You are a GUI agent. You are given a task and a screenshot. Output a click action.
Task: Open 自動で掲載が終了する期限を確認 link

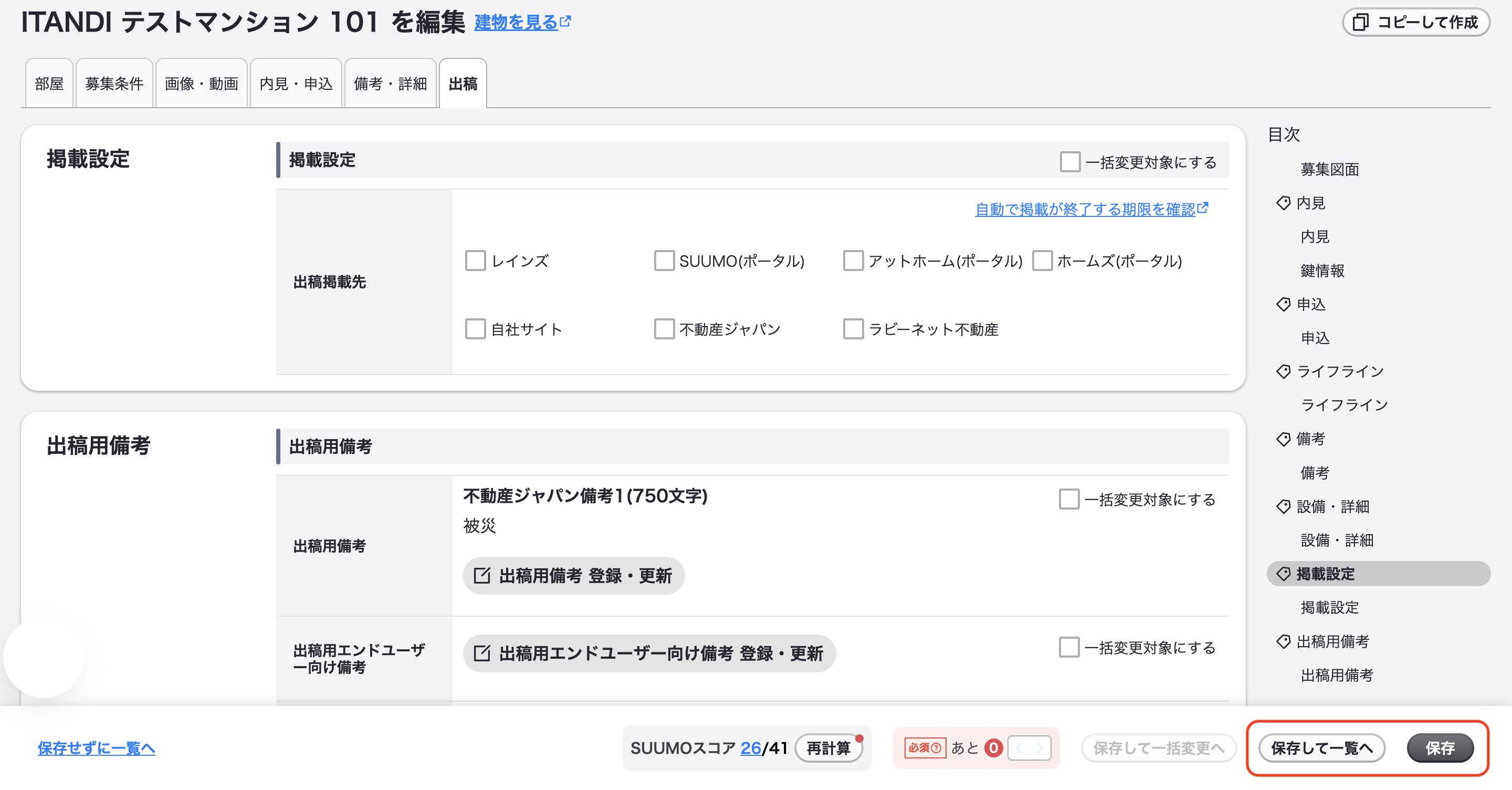pos(1085,209)
